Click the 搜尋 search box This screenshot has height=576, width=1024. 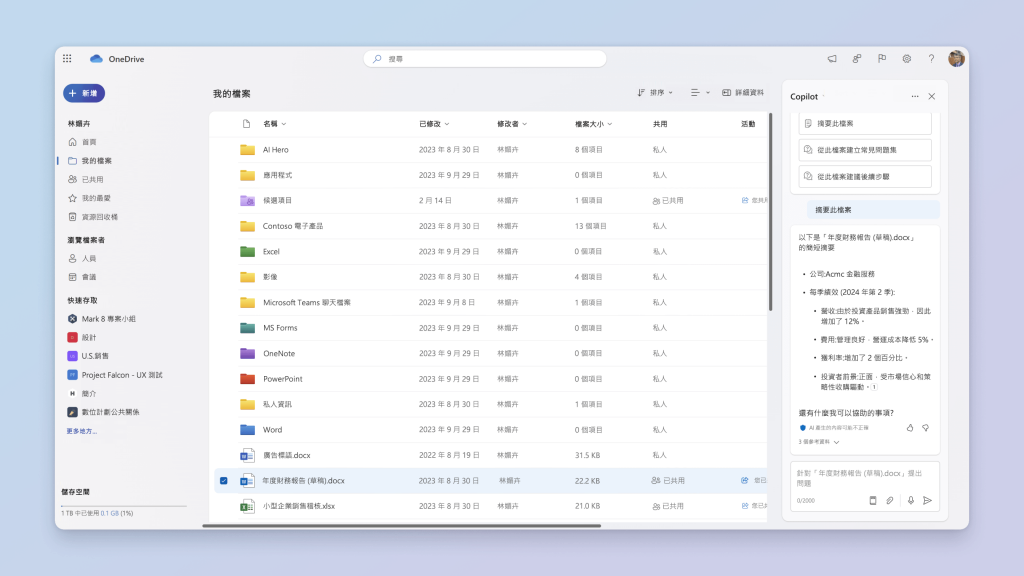pyautogui.click(x=485, y=59)
